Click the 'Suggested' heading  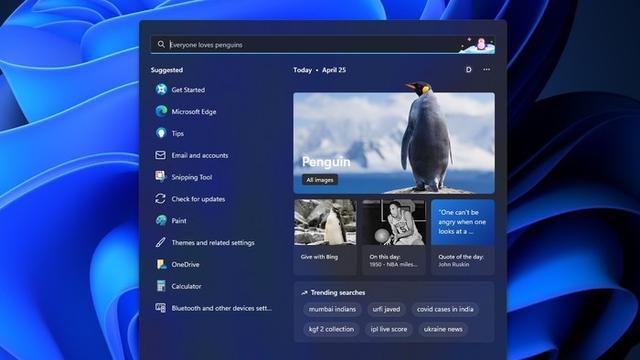click(167, 70)
